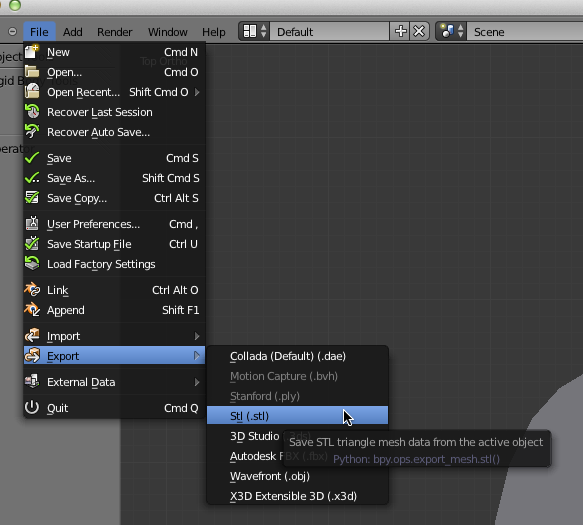Viewport: 583px width, 525px height.
Task: Collapse the info header menus
Action: click(12, 32)
